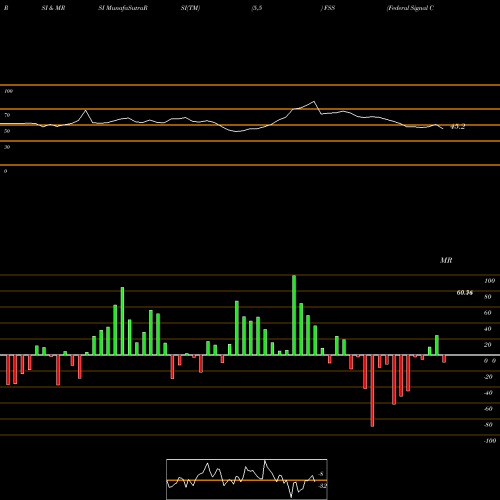Click the 'SI(TM)' header label
The width and height of the screenshot is (500, 500).
click(190, 8)
